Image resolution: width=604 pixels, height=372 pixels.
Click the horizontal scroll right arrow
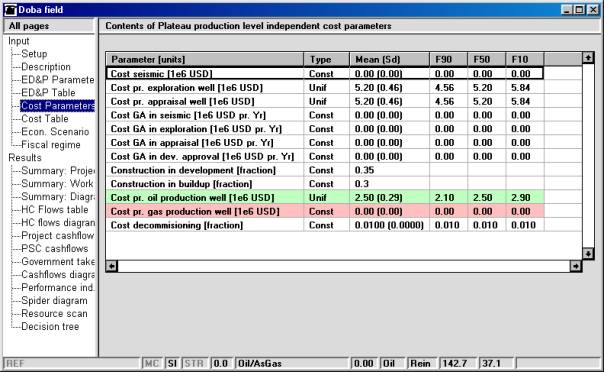click(x=575, y=266)
